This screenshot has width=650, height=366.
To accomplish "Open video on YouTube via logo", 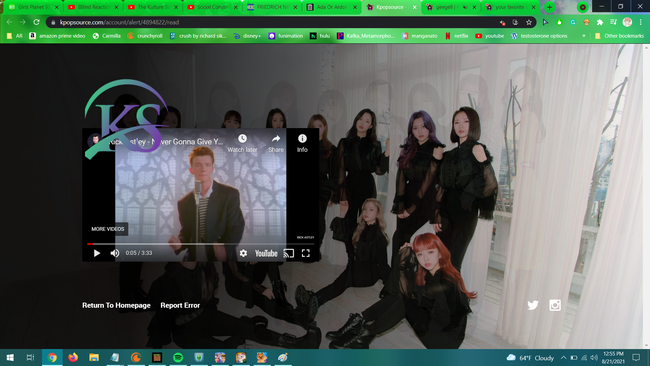I will pyautogui.click(x=266, y=253).
